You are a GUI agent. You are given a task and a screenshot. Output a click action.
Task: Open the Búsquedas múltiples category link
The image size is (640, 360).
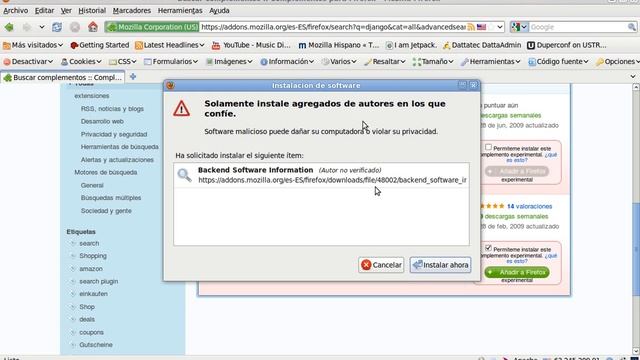coord(111,198)
